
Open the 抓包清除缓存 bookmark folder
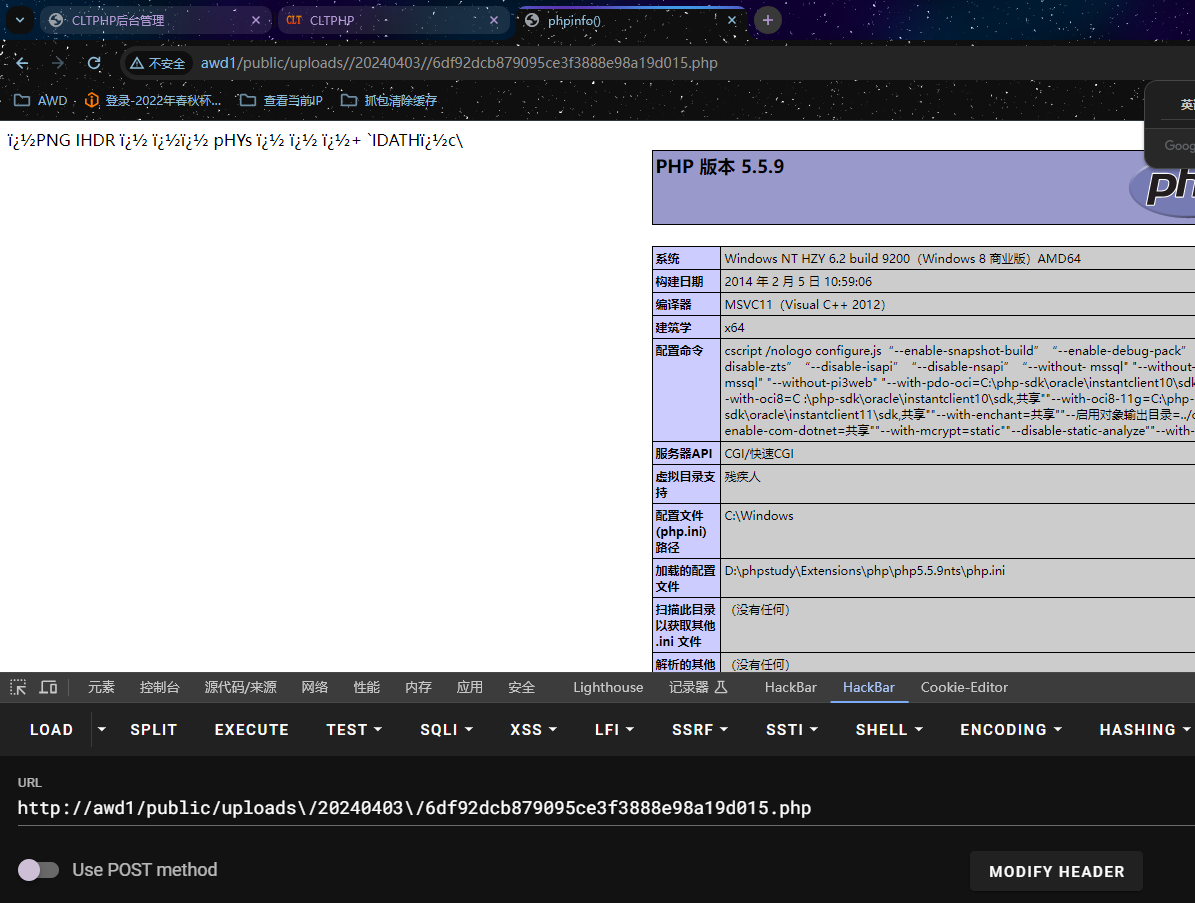389,101
